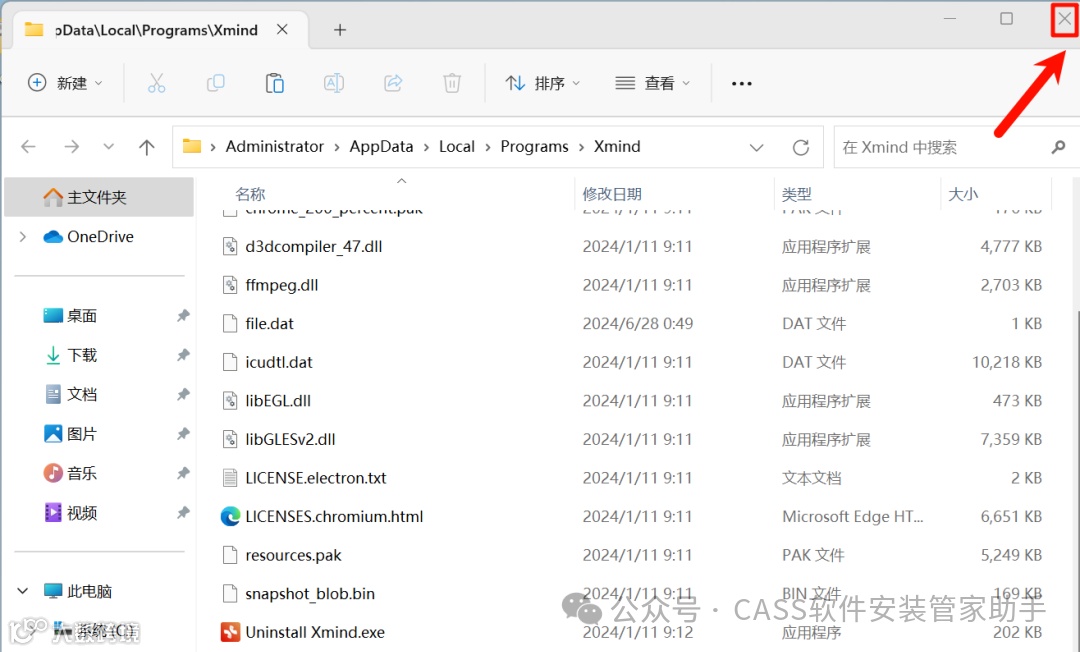Screen dimensions: 1080x652
Task: Open the 排序 (Sort) dropdown
Action: tap(542, 83)
